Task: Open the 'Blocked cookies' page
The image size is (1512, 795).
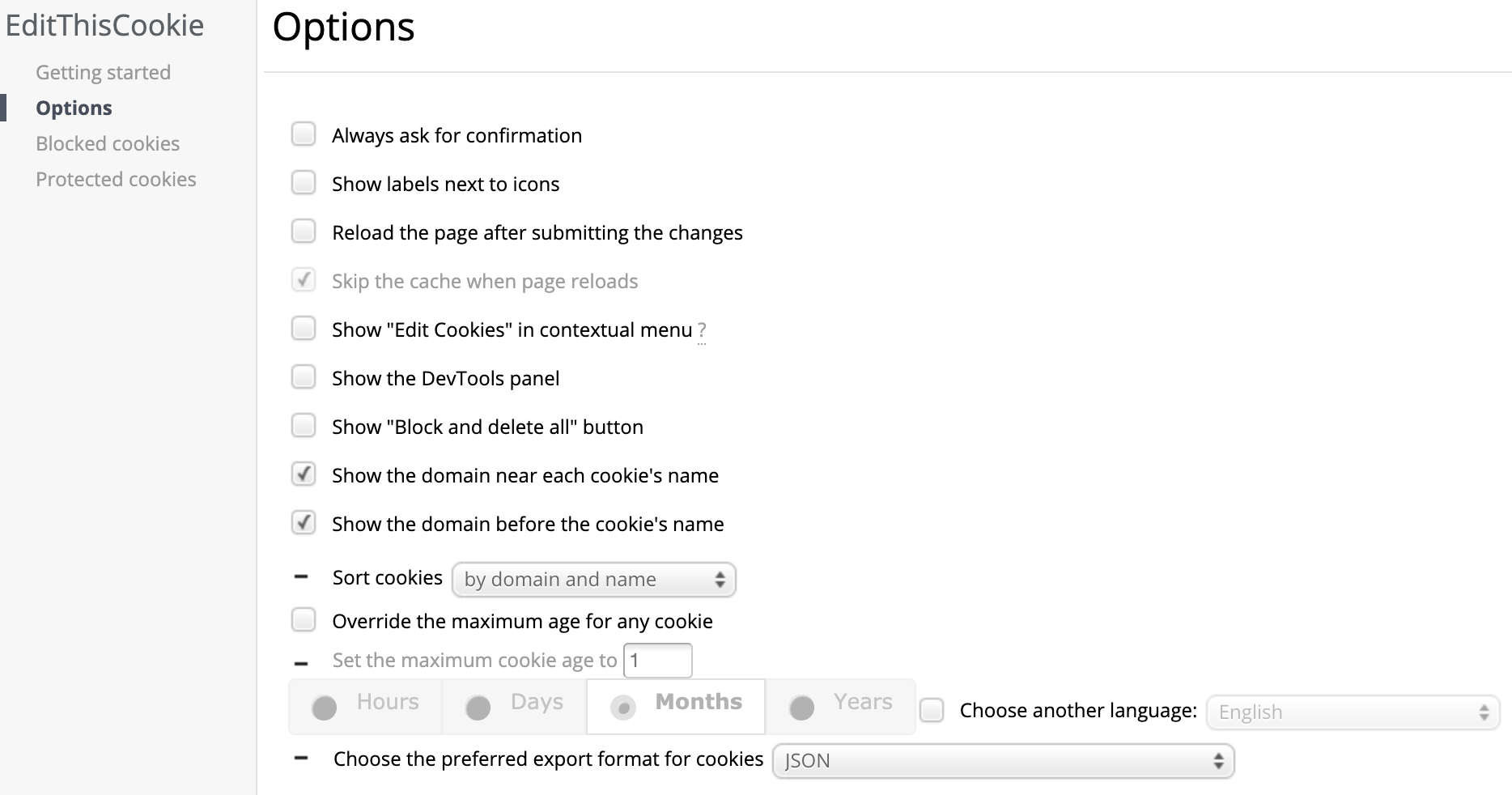Action: coord(108,142)
